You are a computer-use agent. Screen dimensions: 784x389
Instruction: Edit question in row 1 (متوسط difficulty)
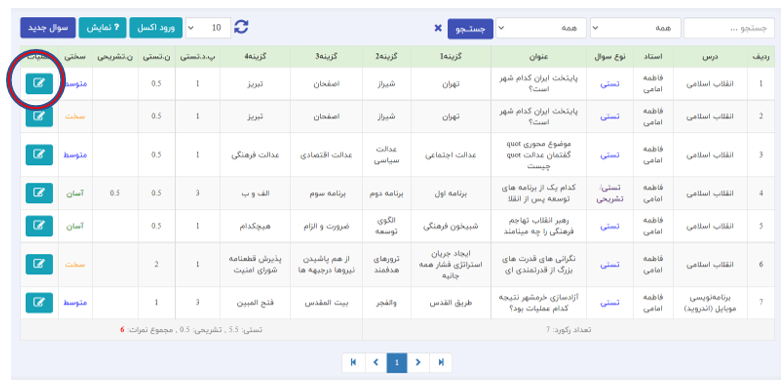(39, 84)
